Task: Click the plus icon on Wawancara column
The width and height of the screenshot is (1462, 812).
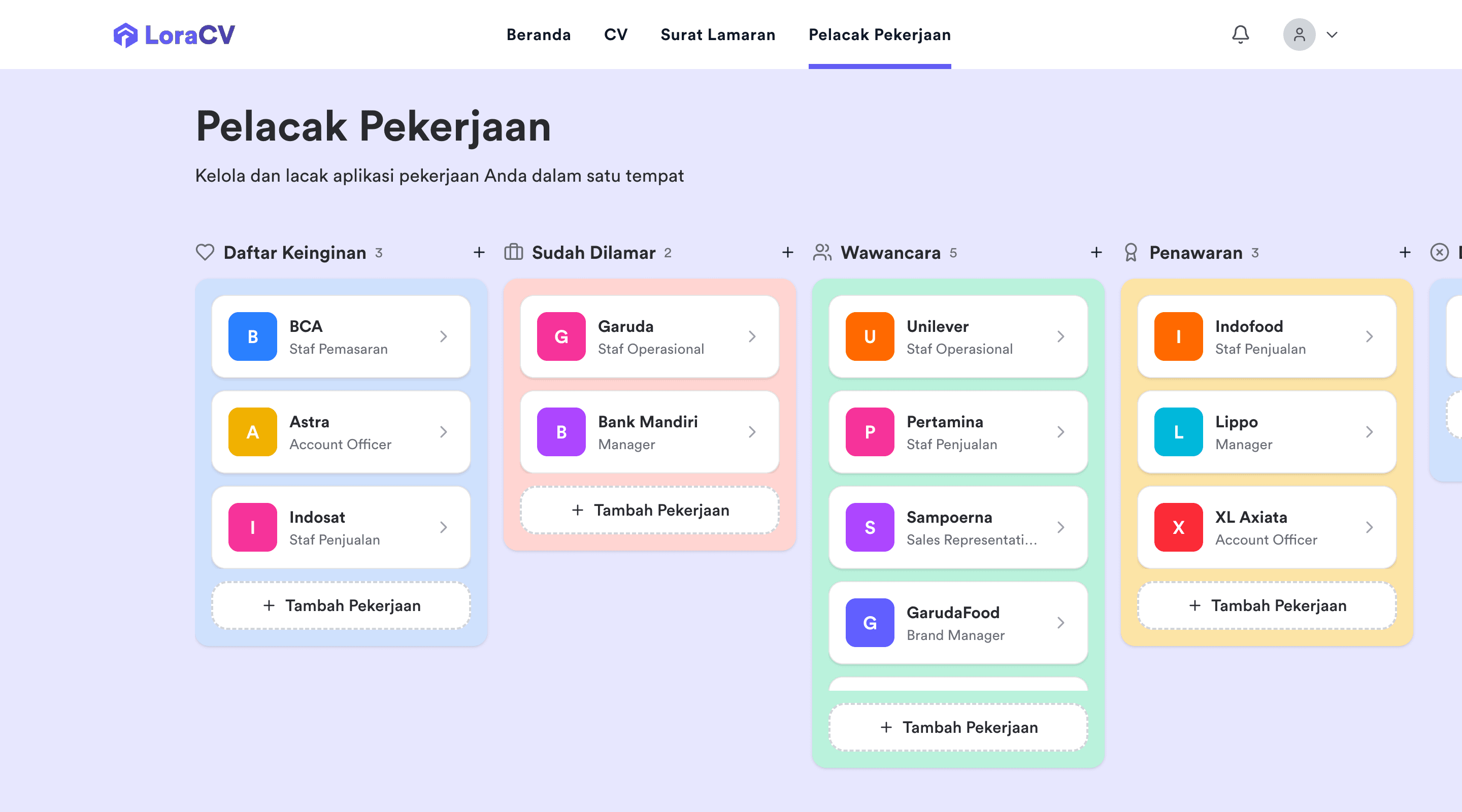Action: pos(1096,253)
